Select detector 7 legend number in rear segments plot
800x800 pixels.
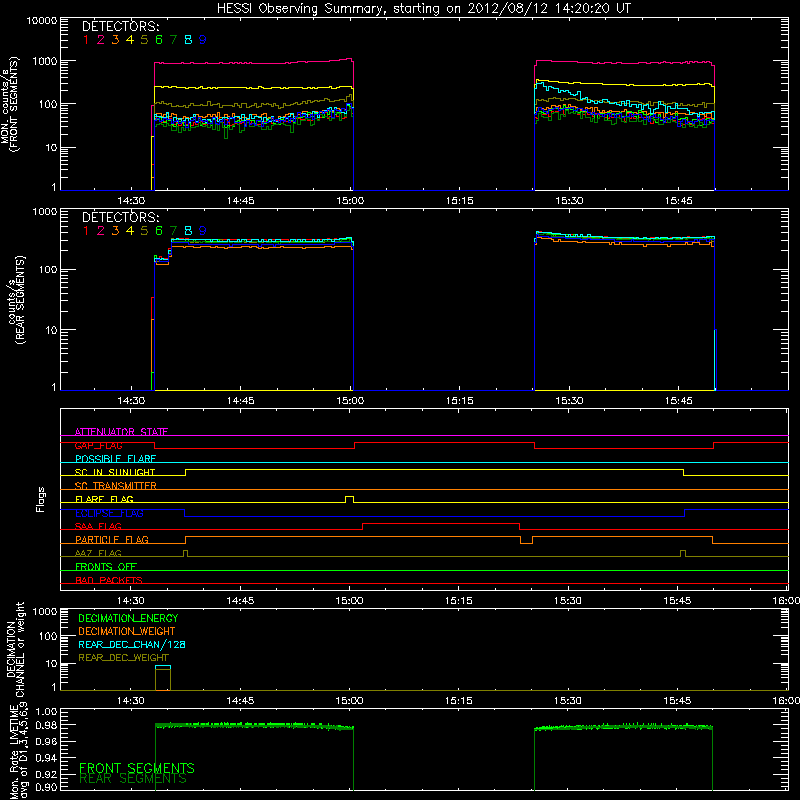click(x=173, y=231)
